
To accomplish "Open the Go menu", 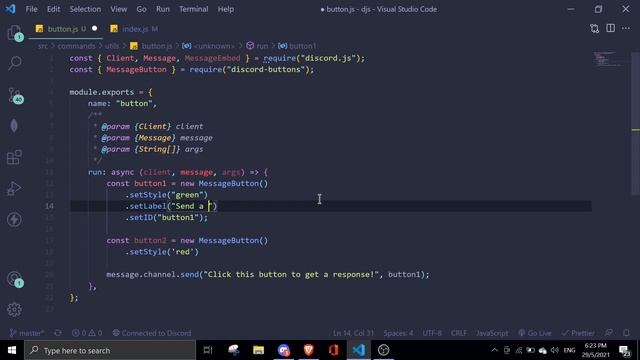I will [141, 9].
